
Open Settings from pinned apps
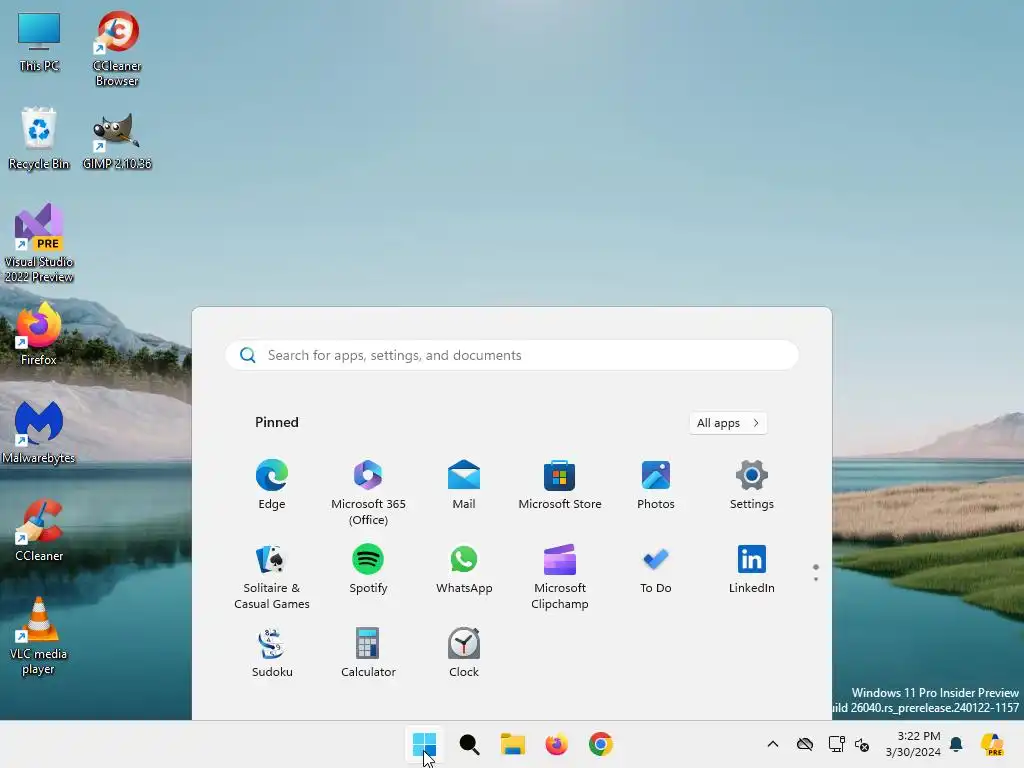click(752, 485)
